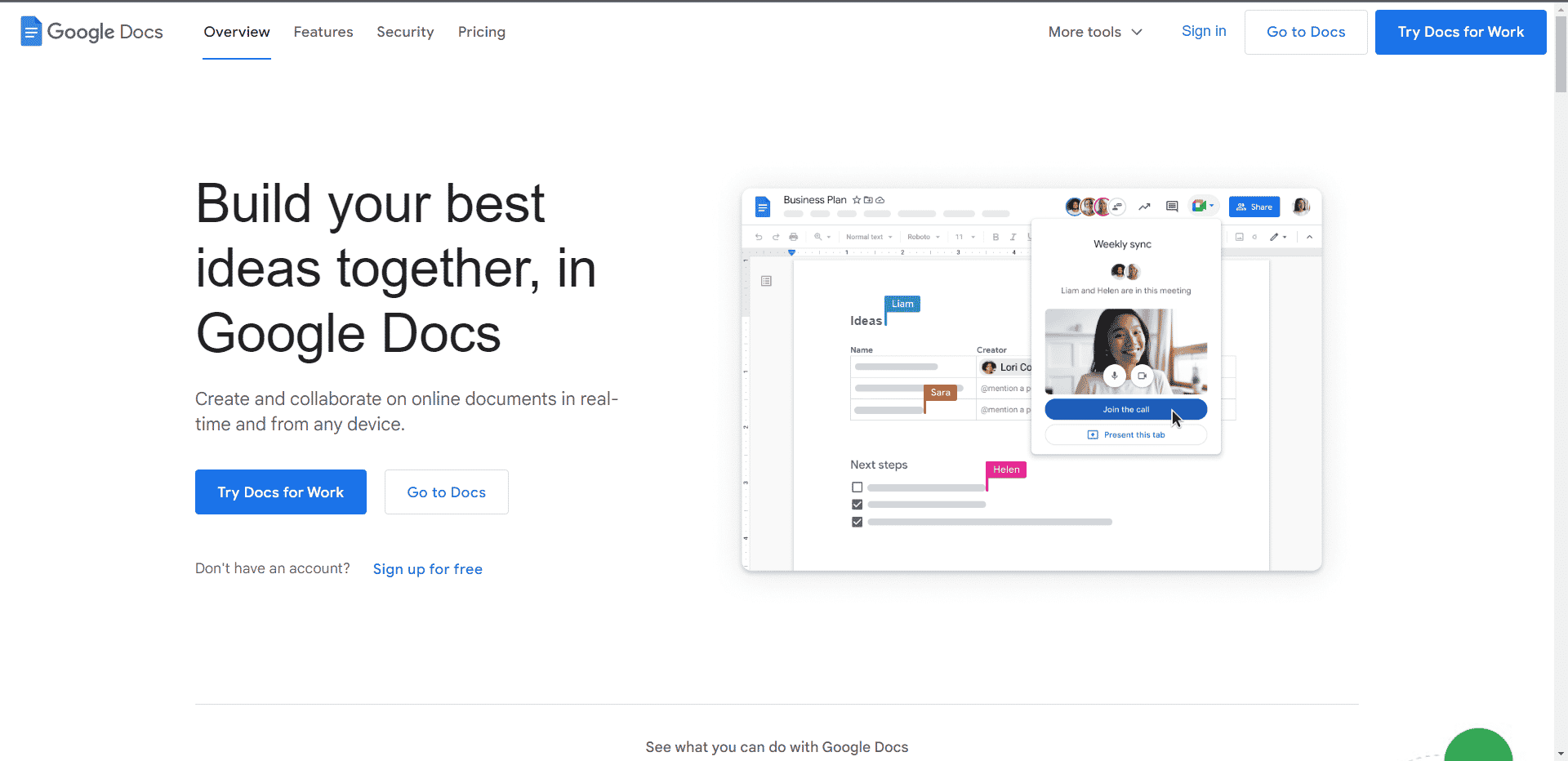Check the unchecked Next steps checkbox

pyautogui.click(x=857, y=487)
